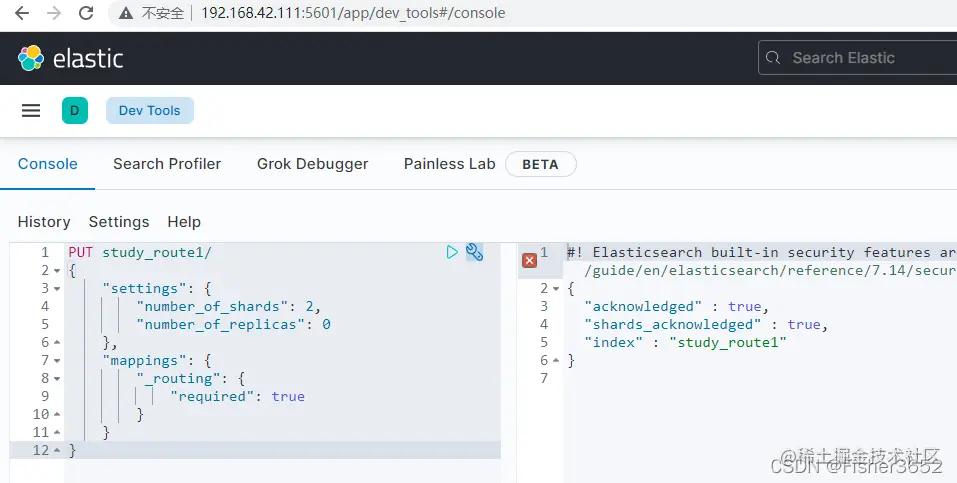Click editor line number 5
The width and height of the screenshot is (957, 483).
(45, 324)
